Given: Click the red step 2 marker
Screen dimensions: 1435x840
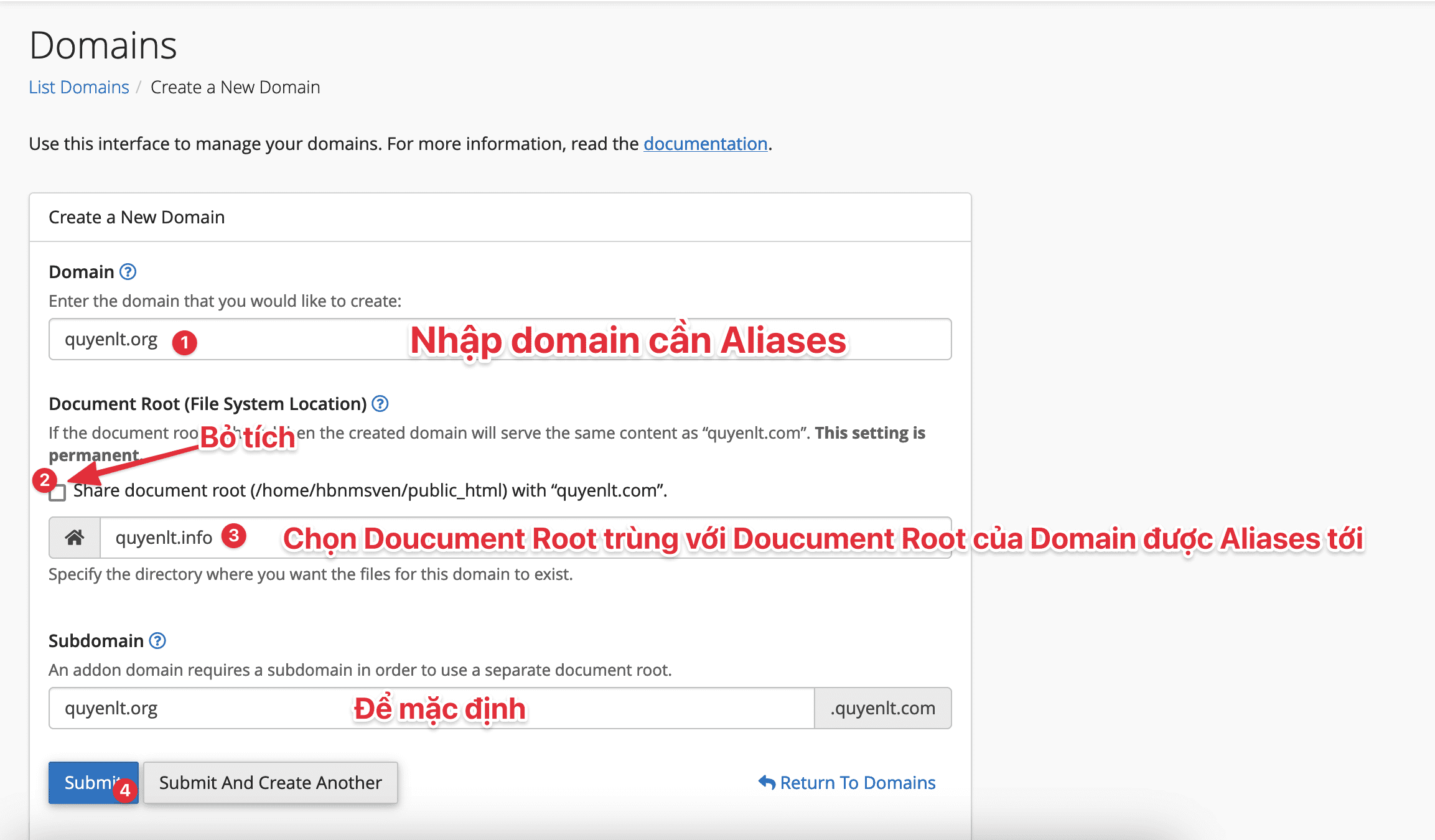Looking at the screenshot, I should 44,480.
